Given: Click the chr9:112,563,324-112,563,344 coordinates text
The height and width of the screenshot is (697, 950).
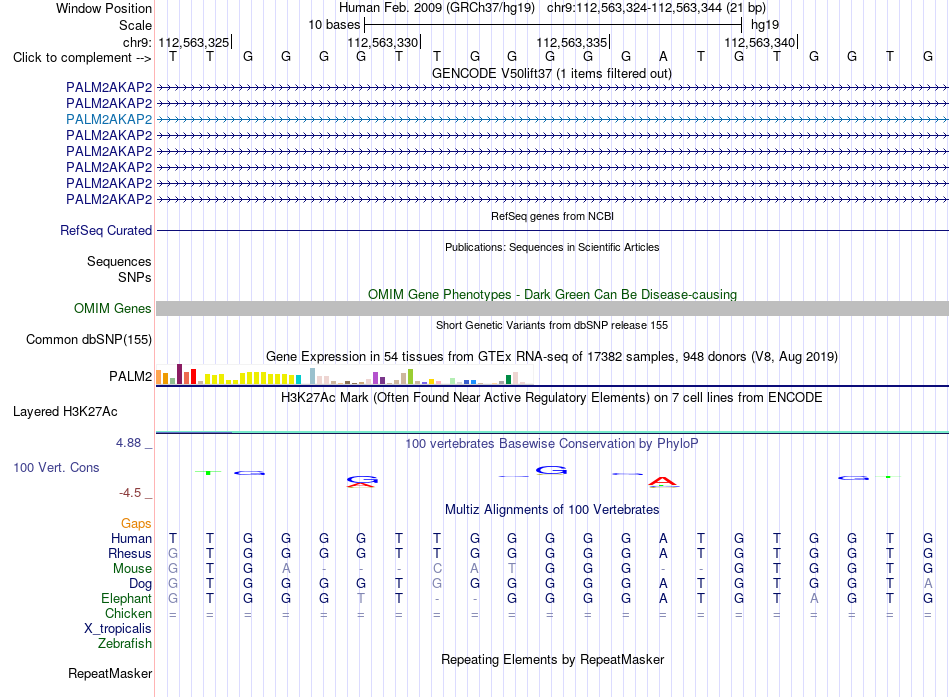Looking at the screenshot, I should pos(656,8).
